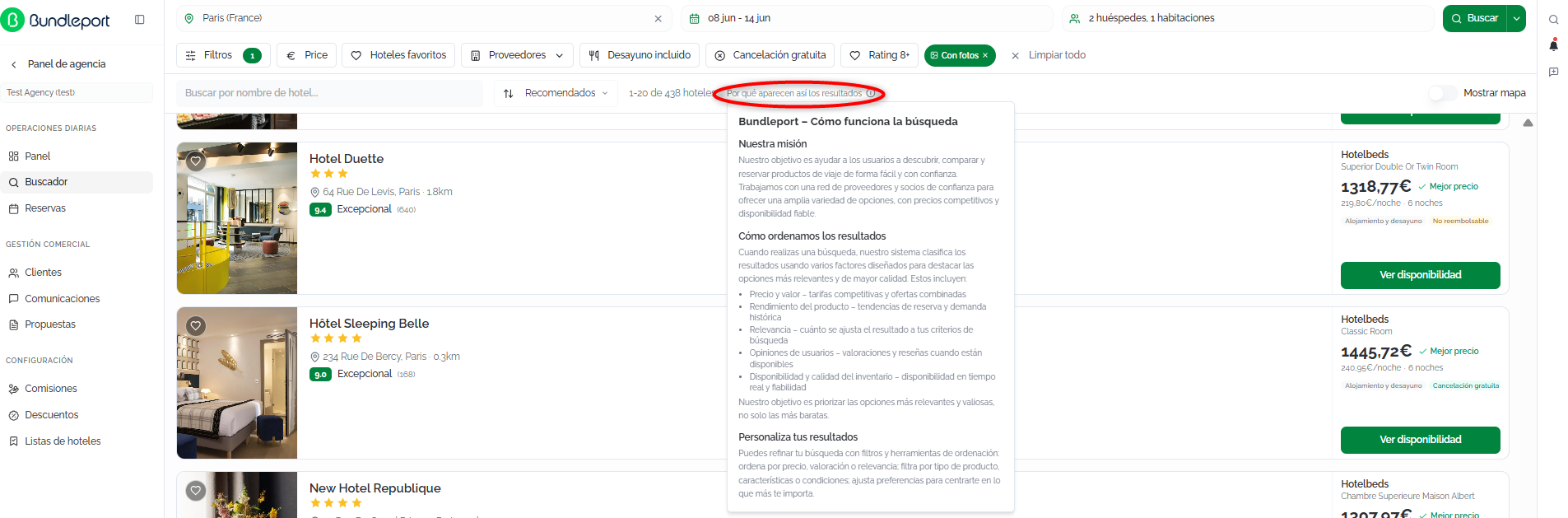Toggle Hoteles favoritos filter
This screenshot has height=518, width=1568.
(398, 55)
